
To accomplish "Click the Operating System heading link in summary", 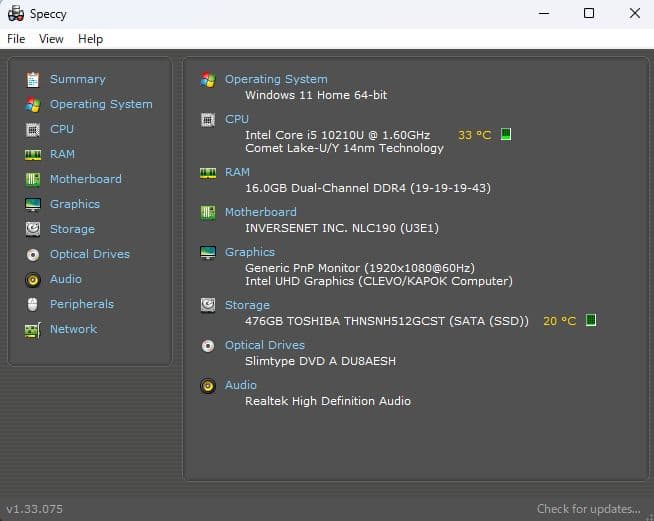I will click(276, 79).
